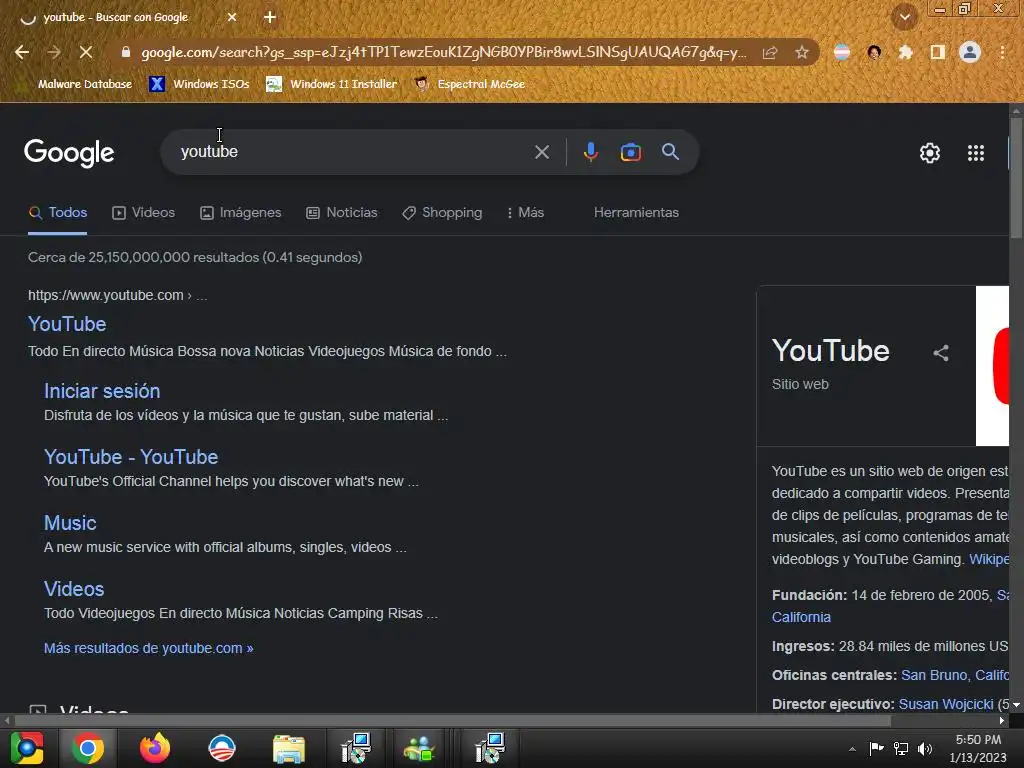This screenshot has width=1024, height=768.
Task: Click the YouTube logo image in knowledge panel
Action: tap(992, 366)
